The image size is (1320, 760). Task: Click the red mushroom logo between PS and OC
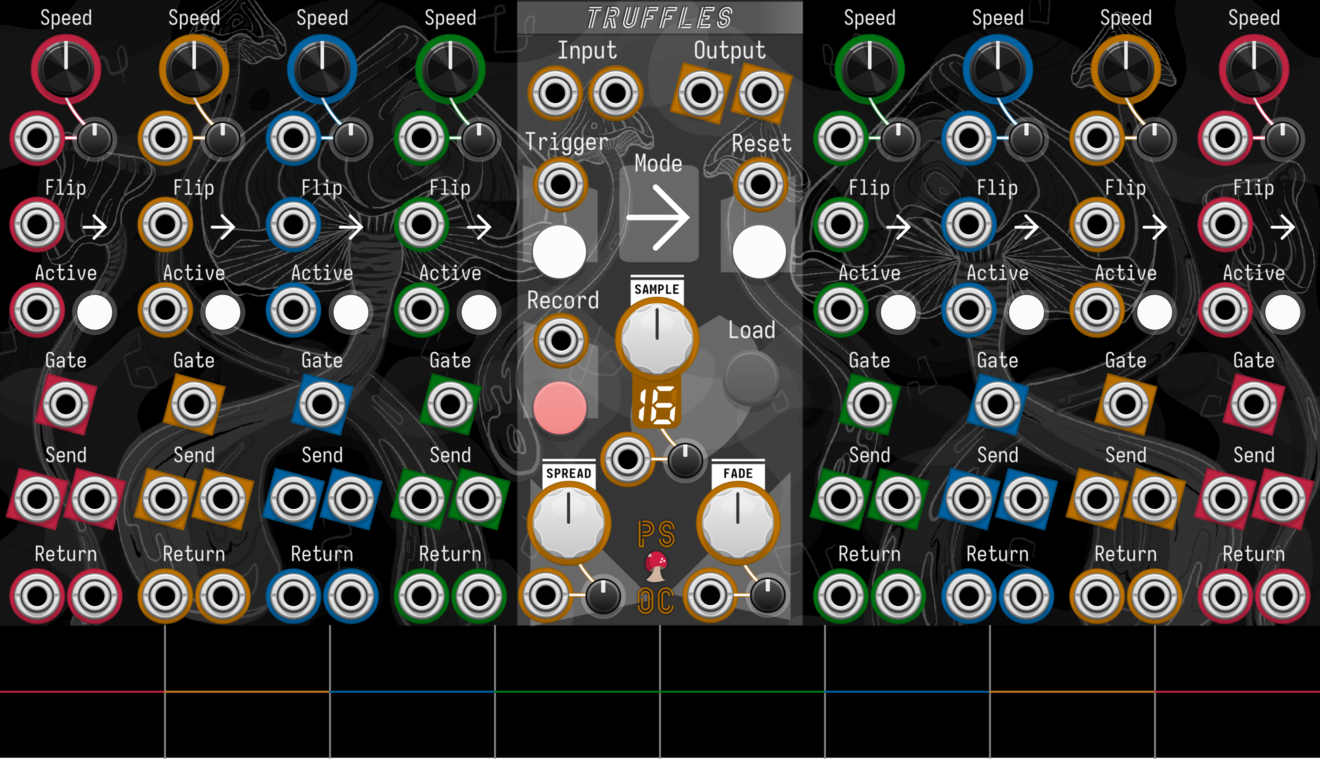tap(657, 566)
